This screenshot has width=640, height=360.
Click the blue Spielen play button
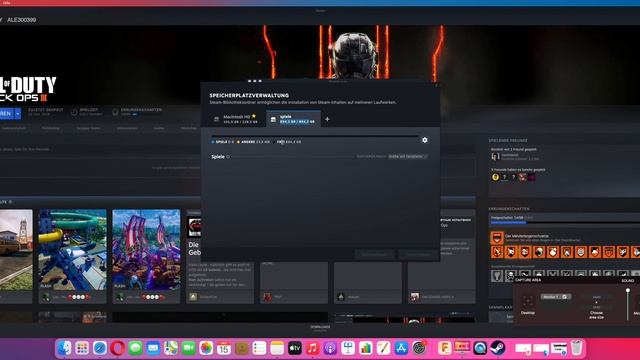click(6, 113)
